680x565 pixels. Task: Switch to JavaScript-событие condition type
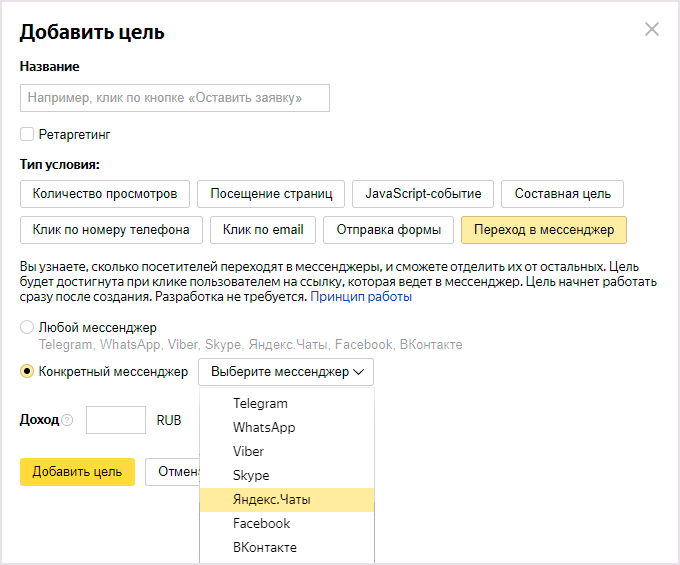(x=423, y=193)
